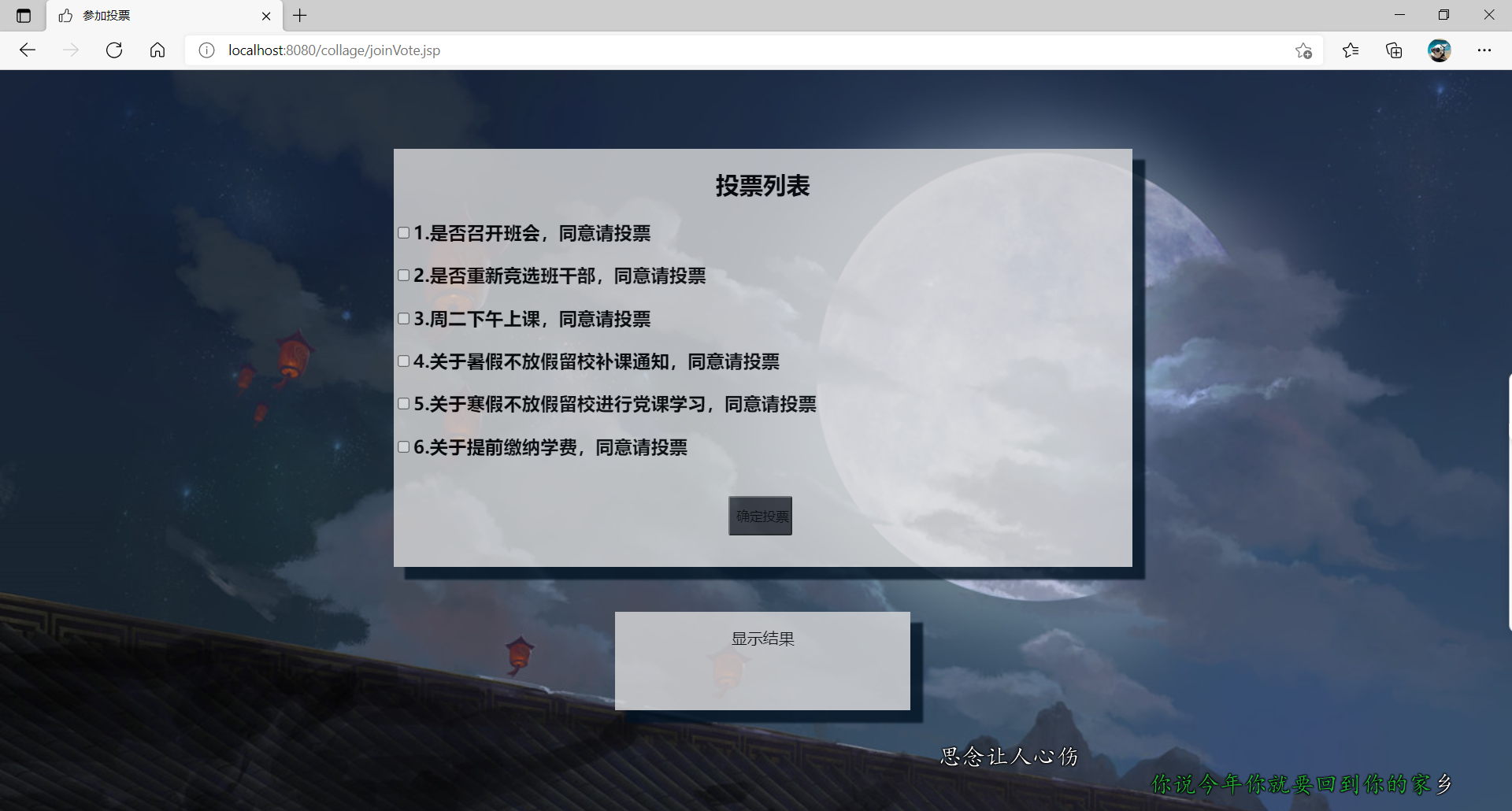Reload the joinVote page
Screen dimensions: 1512x811
(114, 50)
